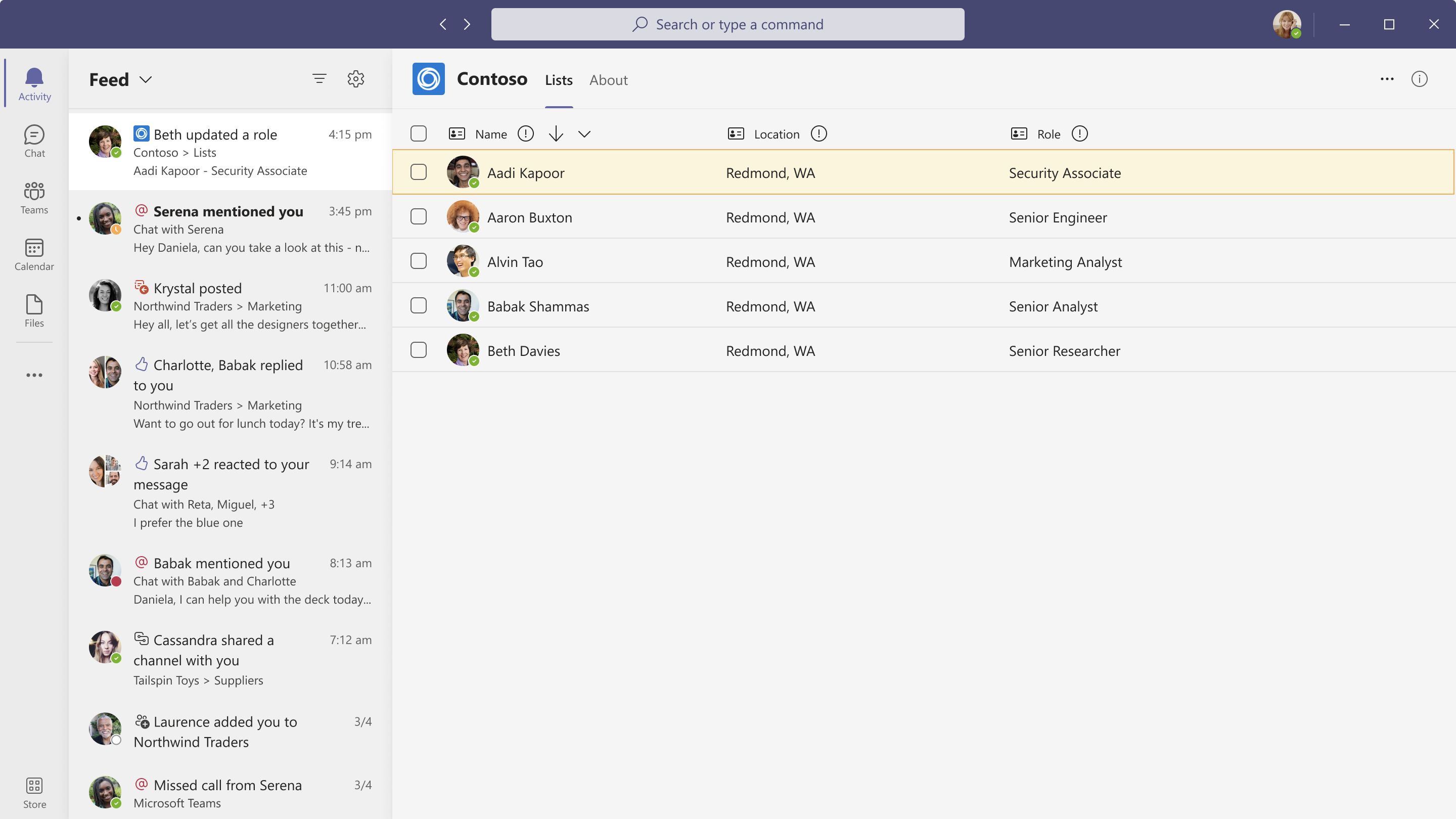The height and width of the screenshot is (819, 1456).
Task: Access Files section
Action: 34,310
